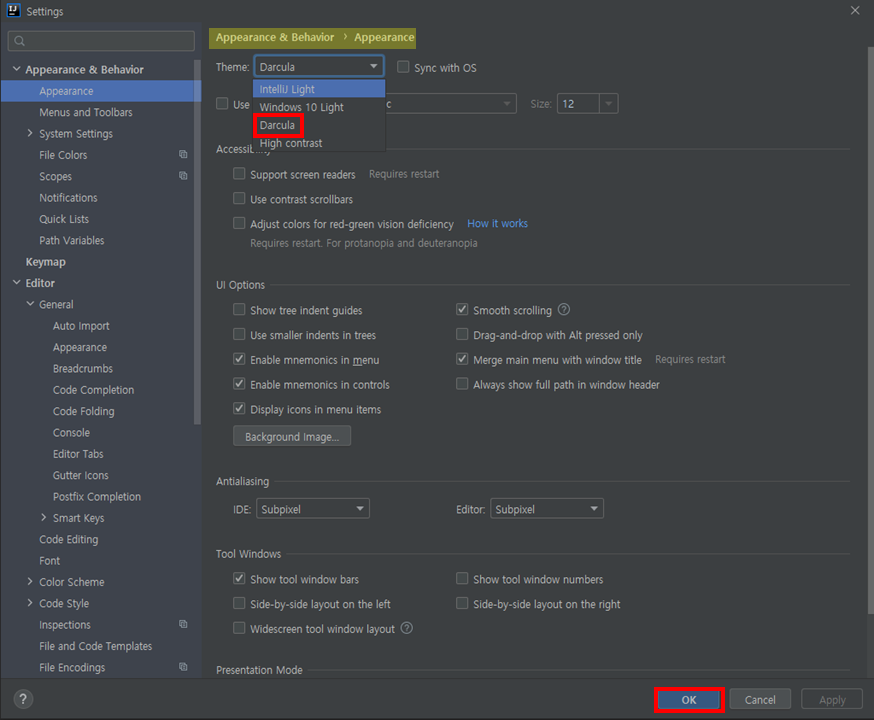Click the settings tree vertical scrollbar
The height and width of the screenshot is (720, 874).
click(x=197, y=242)
